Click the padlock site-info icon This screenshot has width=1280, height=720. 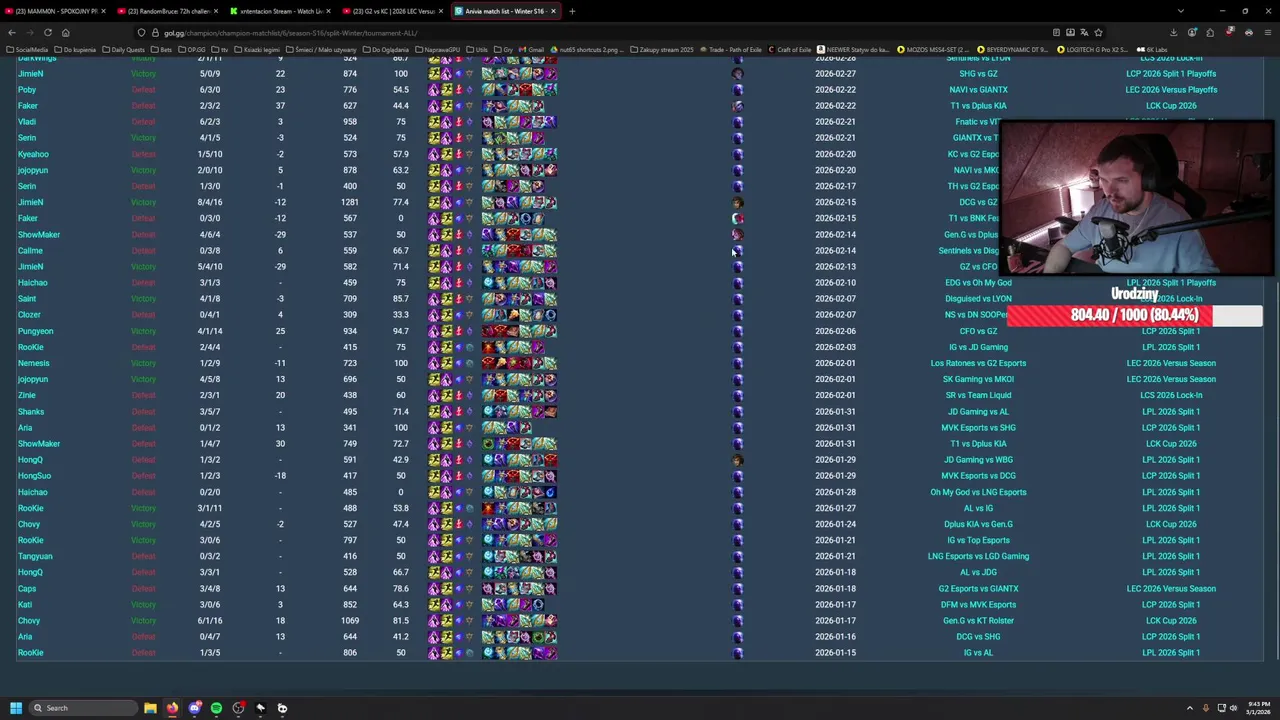pyautogui.click(x=155, y=33)
